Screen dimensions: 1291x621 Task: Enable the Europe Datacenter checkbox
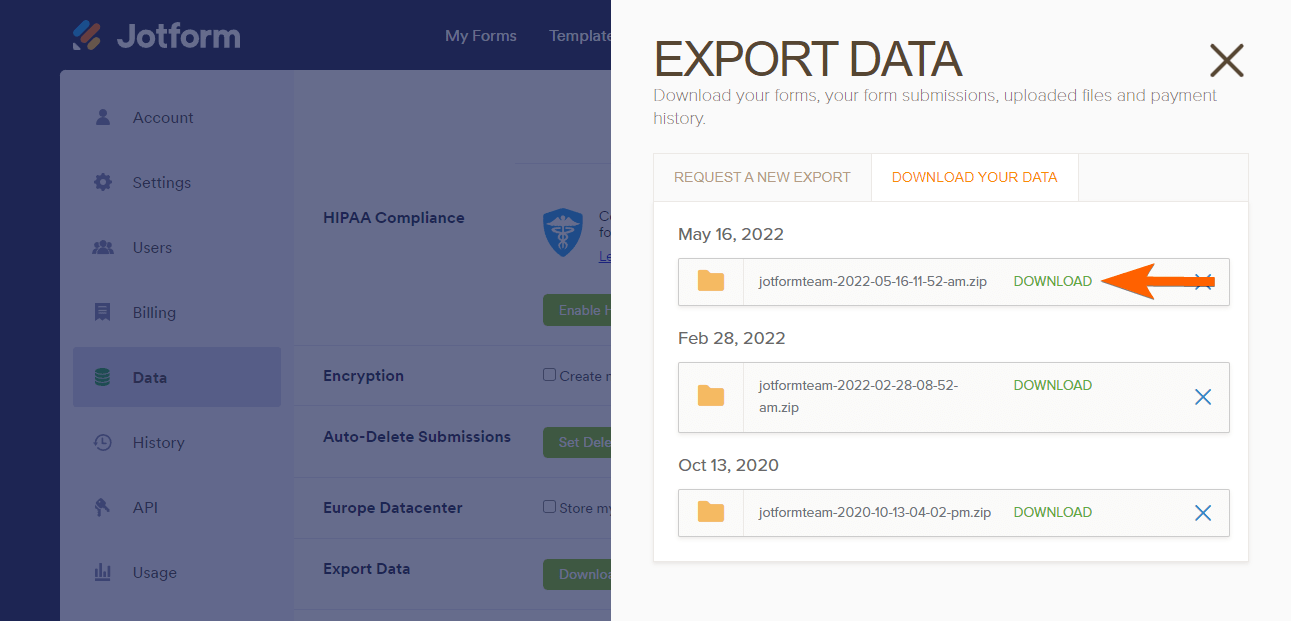(x=549, y=507)
